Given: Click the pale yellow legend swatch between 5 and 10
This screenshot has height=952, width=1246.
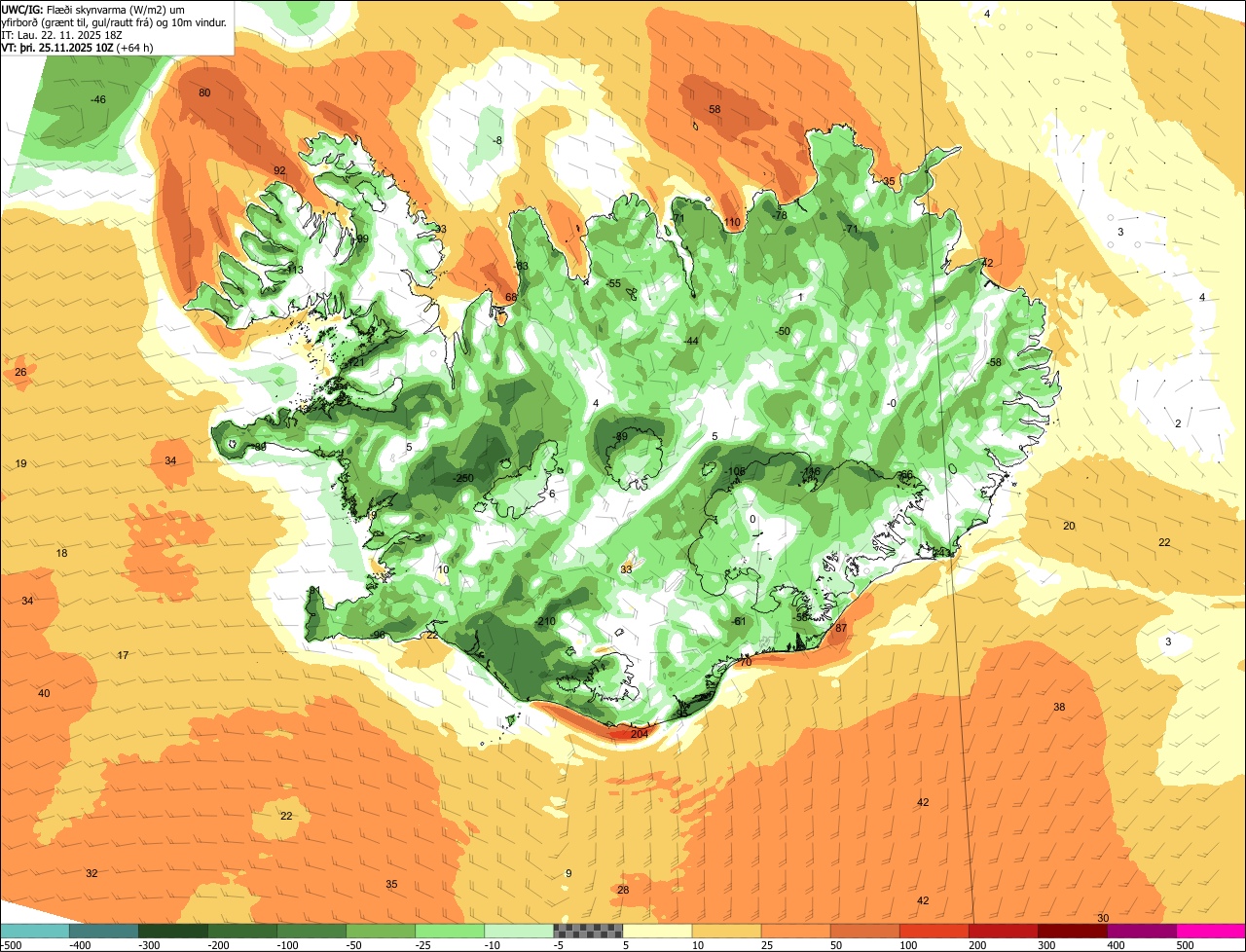Looking at the screenshot, I should point(657,931).
